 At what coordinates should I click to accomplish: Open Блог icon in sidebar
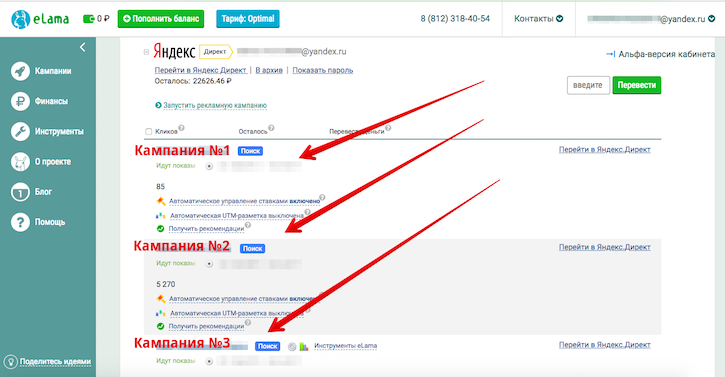pos(20,192)
